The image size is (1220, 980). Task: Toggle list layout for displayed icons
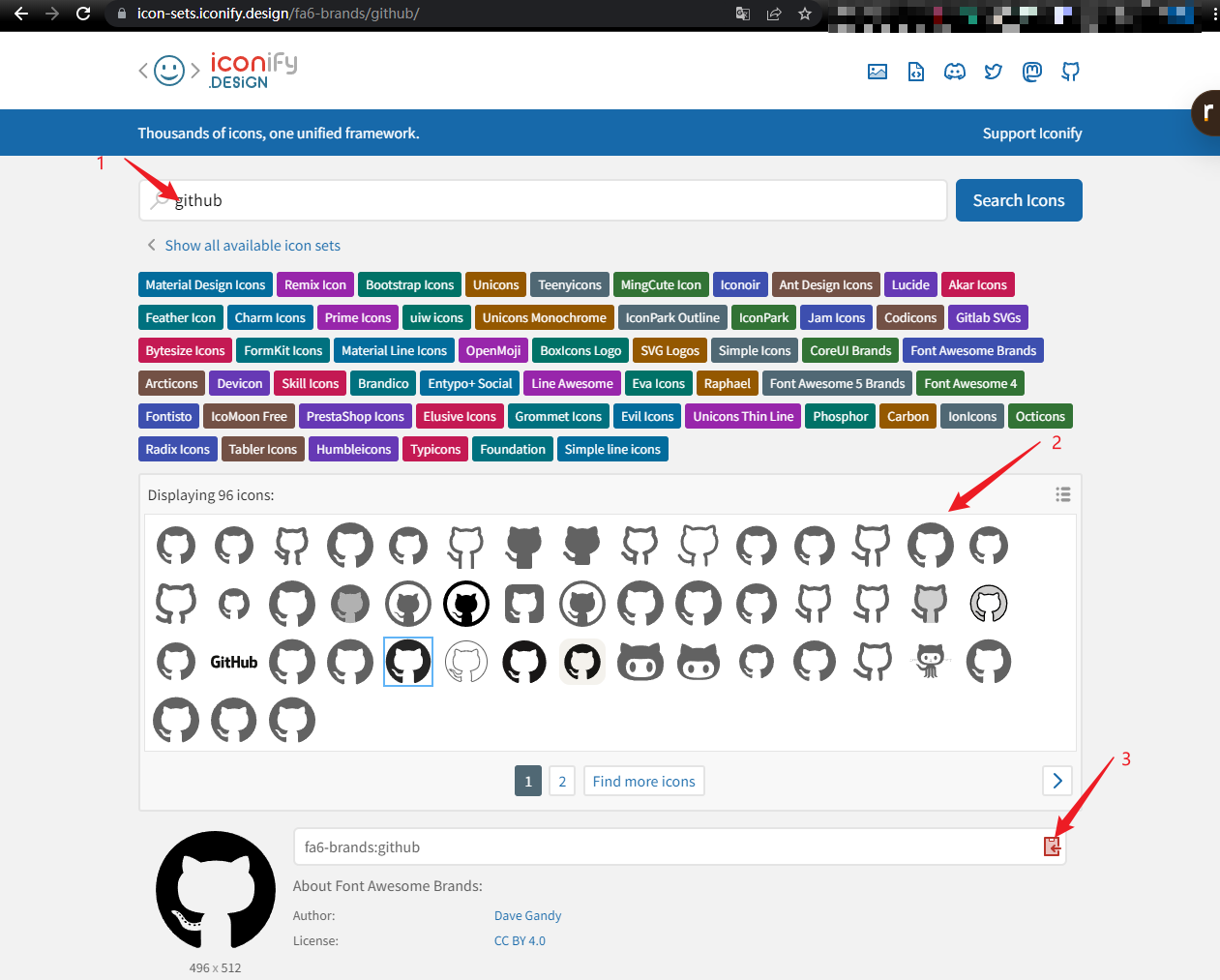[x=1063, y=494]
